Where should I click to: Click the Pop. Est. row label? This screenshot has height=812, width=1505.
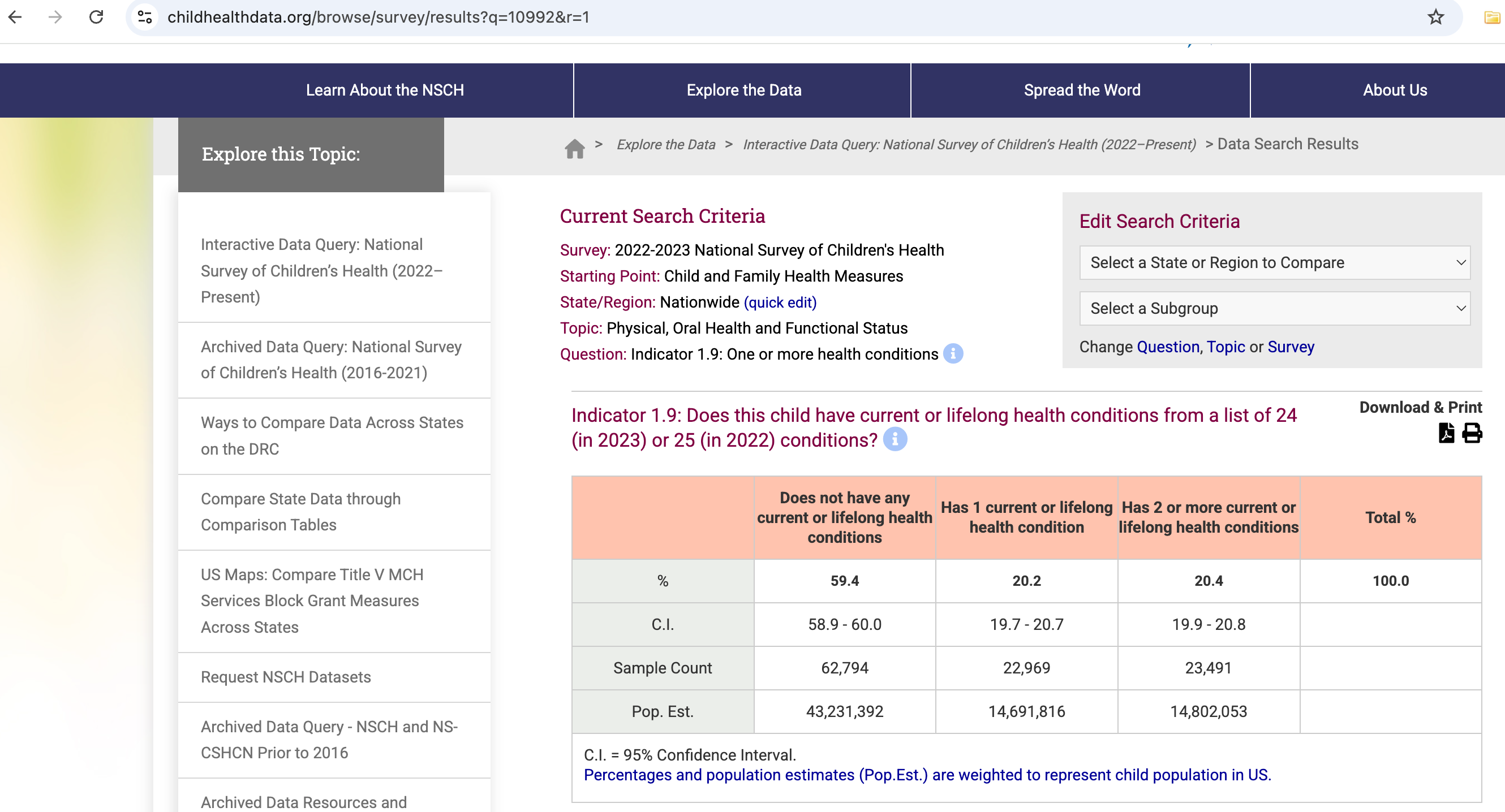pos(663,711)
